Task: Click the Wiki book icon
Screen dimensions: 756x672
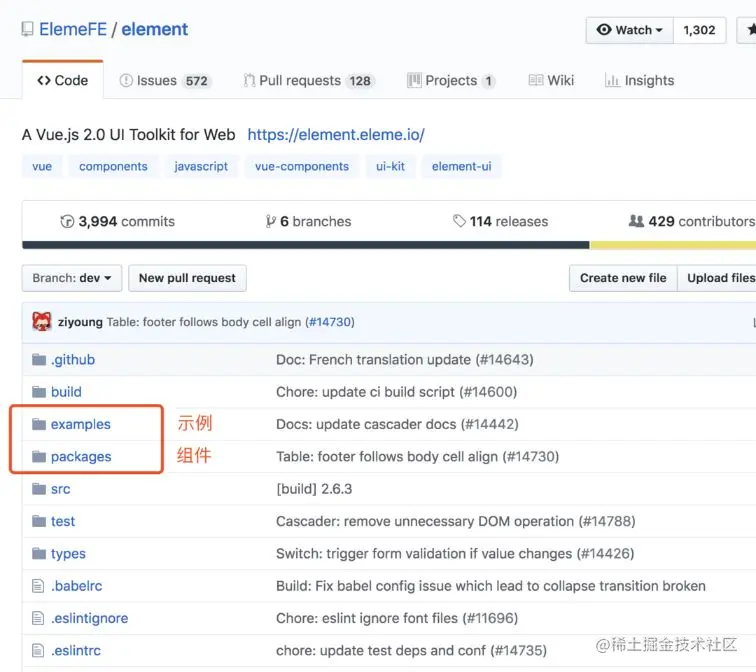Action: pyautogui.click(x=536, y=80)
